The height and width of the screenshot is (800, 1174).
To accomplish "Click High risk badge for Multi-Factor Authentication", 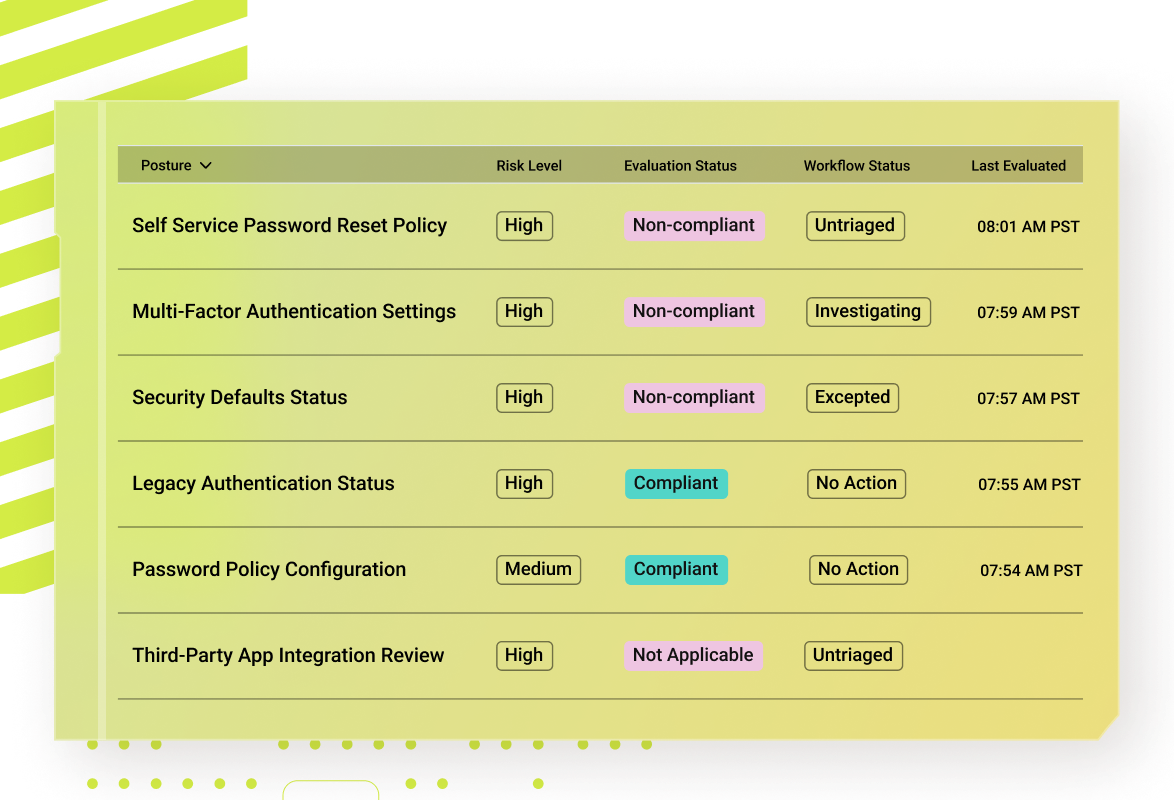I will tap(524, 312).
